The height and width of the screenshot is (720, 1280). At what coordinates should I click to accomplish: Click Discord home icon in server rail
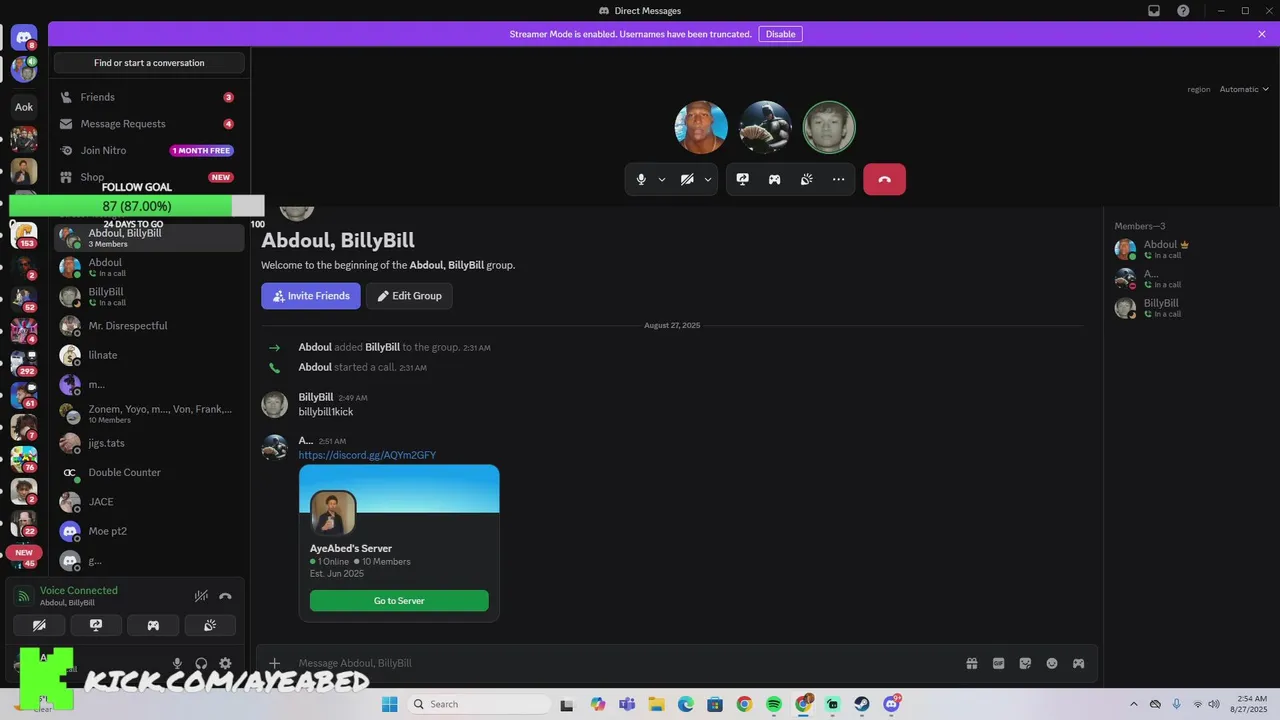tap(24, 38)
